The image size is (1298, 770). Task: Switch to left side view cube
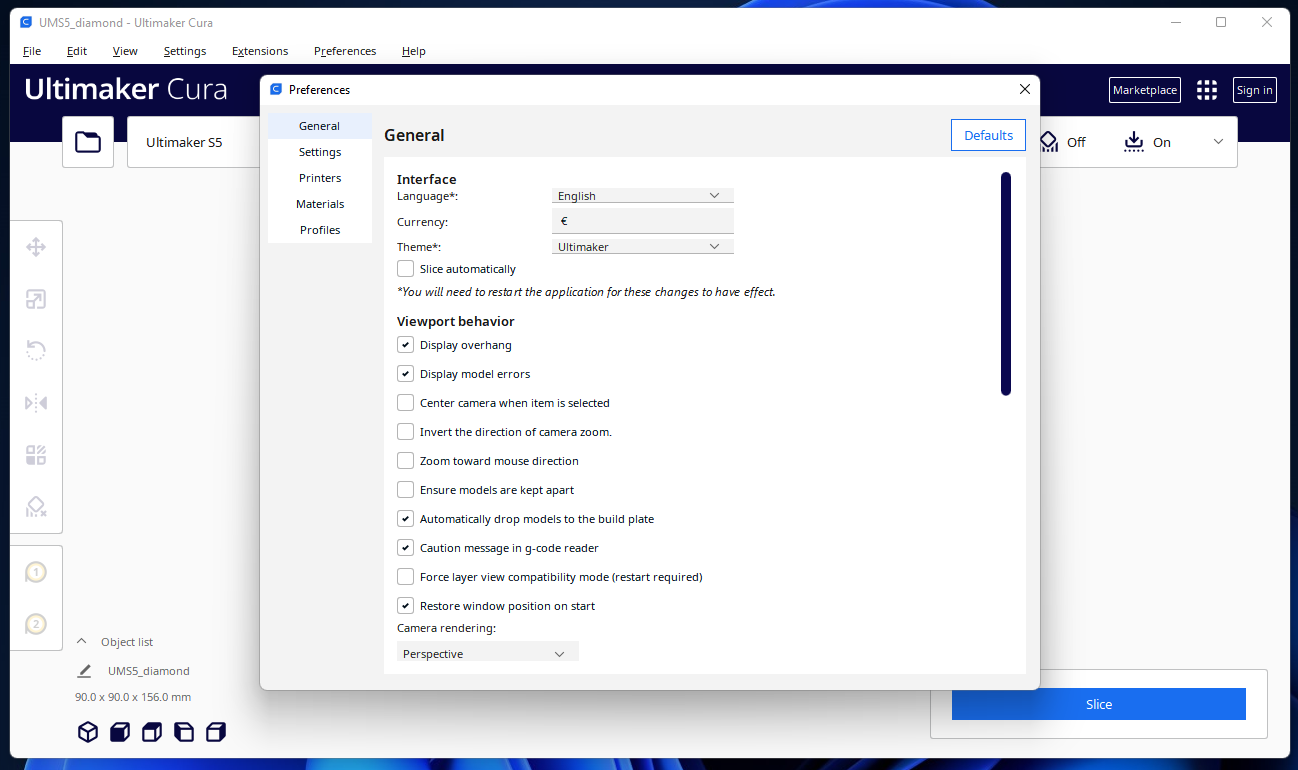184,732
